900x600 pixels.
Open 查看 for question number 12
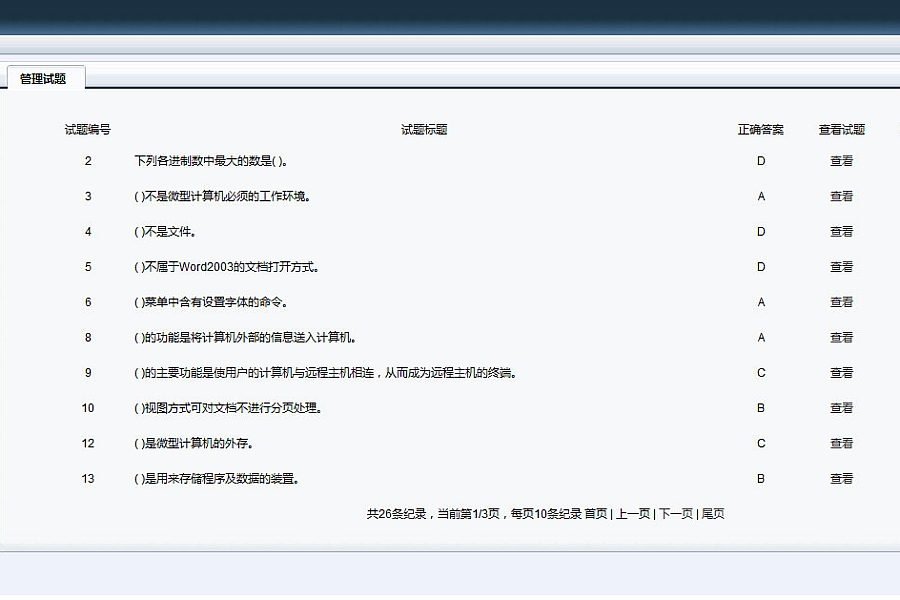point(841,443)
